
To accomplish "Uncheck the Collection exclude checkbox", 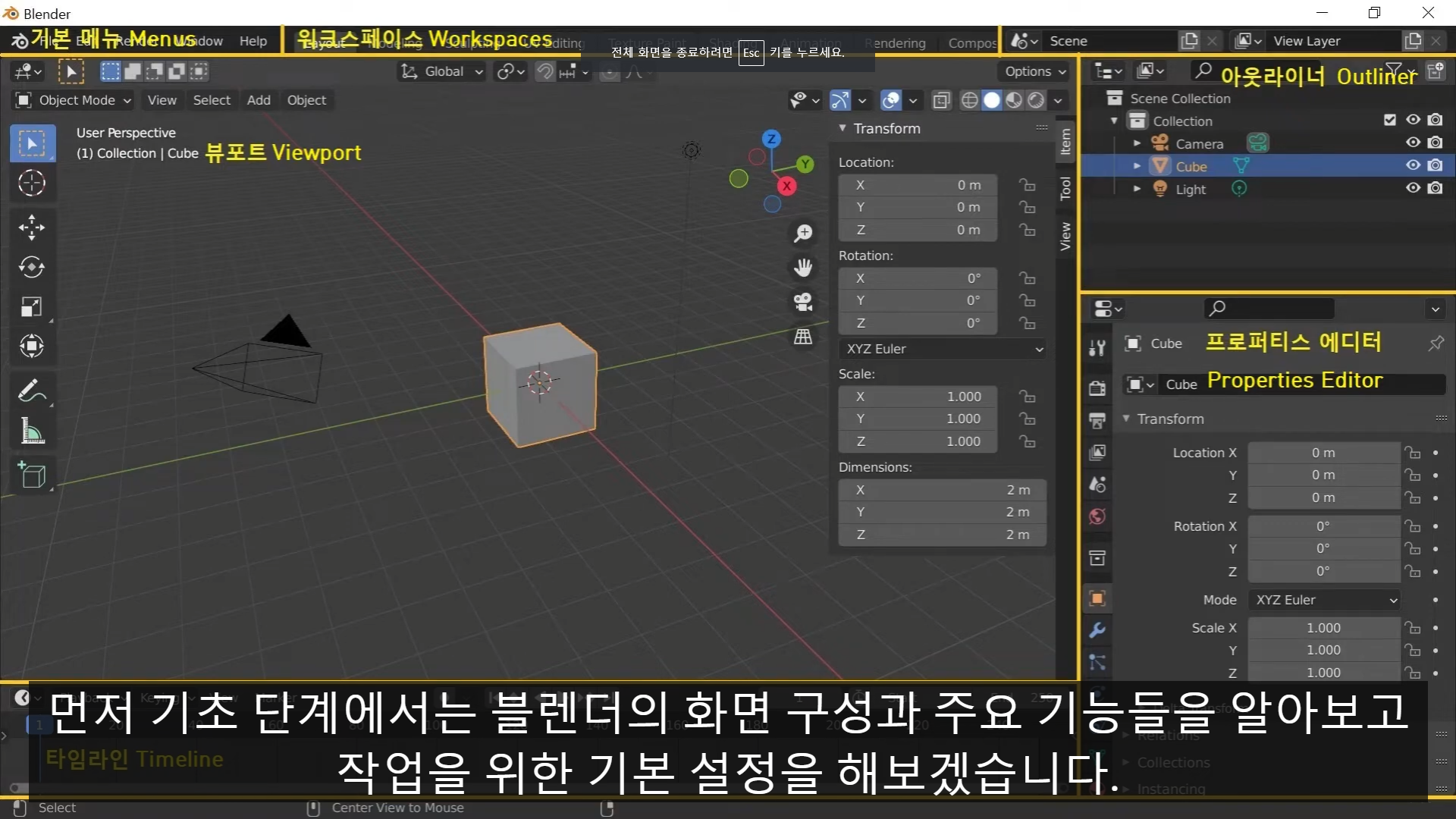I will point(1389,120).
